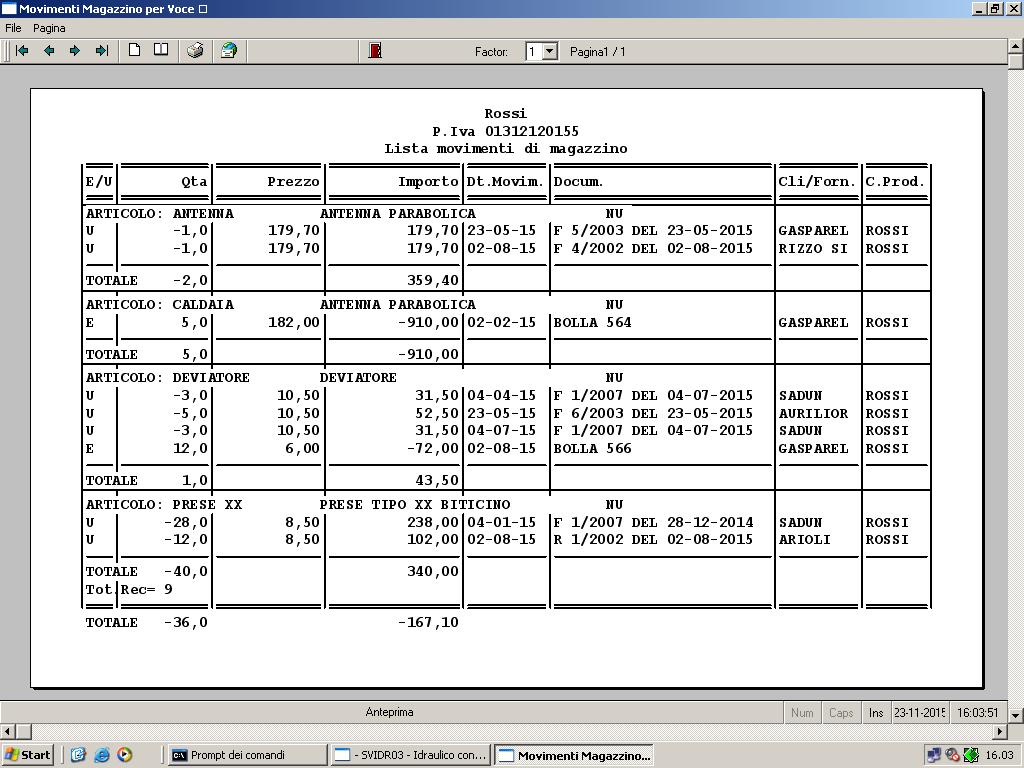Click status bar date 23-11-2015
Viewport: 1024px width, 768px height.
click(920, 712)
